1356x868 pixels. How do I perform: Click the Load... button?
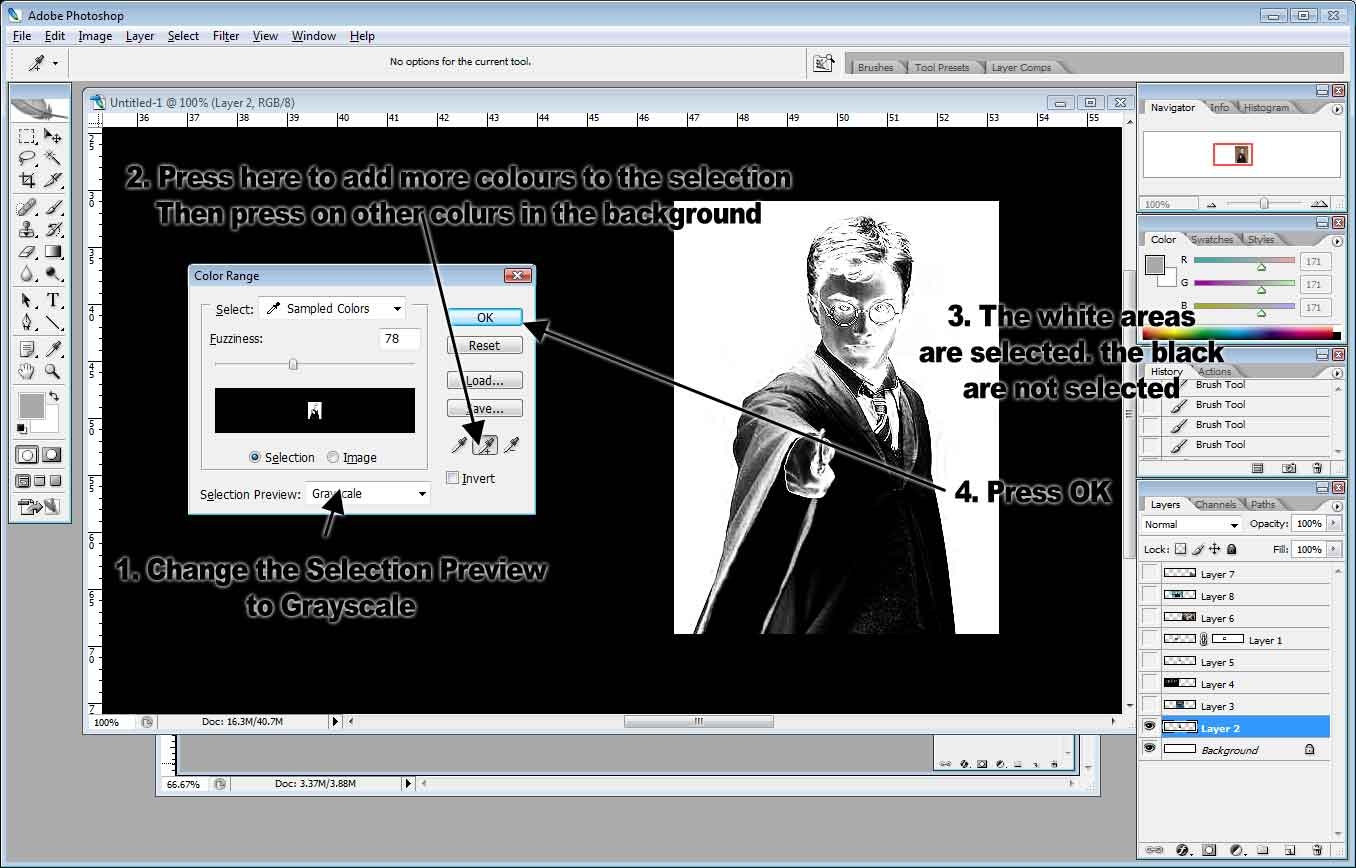click(485, 380)
